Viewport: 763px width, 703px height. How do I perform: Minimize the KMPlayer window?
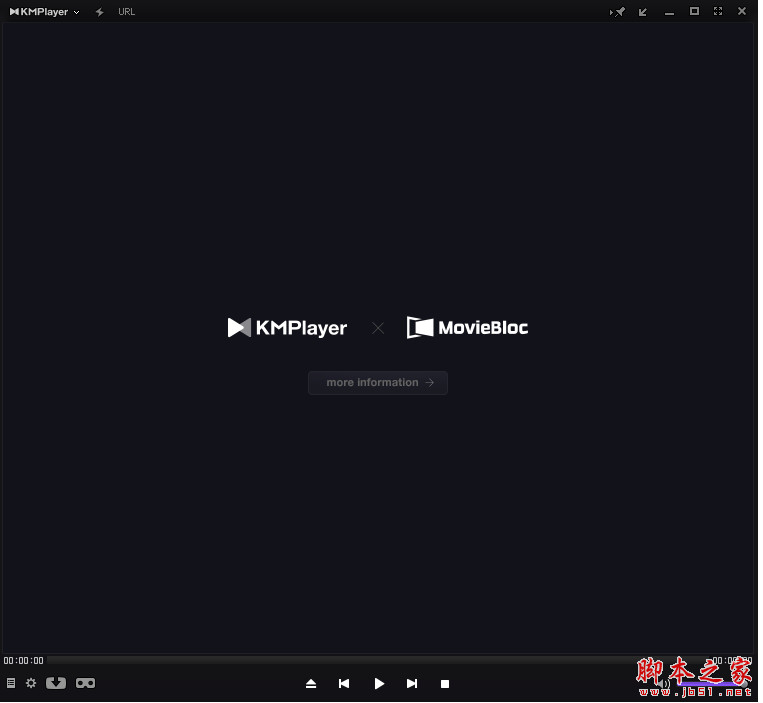[669, 12]
